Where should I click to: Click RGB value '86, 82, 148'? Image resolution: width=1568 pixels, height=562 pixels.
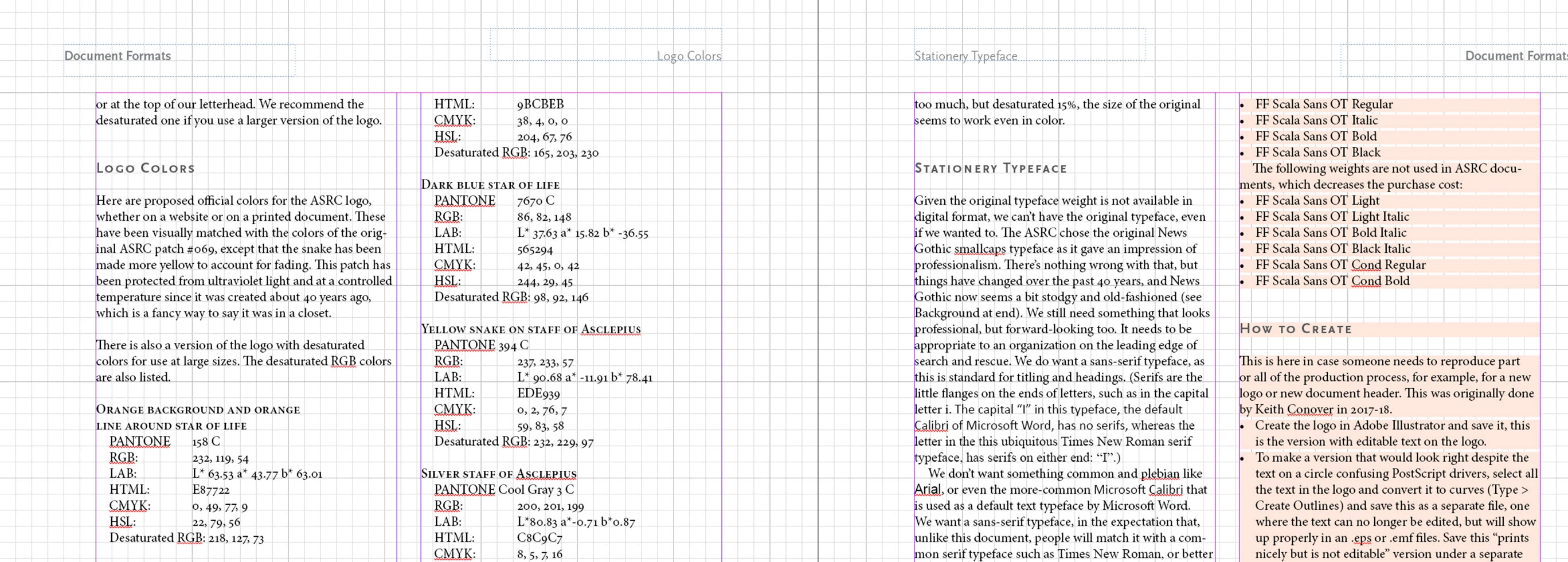(x=544, y=217)
